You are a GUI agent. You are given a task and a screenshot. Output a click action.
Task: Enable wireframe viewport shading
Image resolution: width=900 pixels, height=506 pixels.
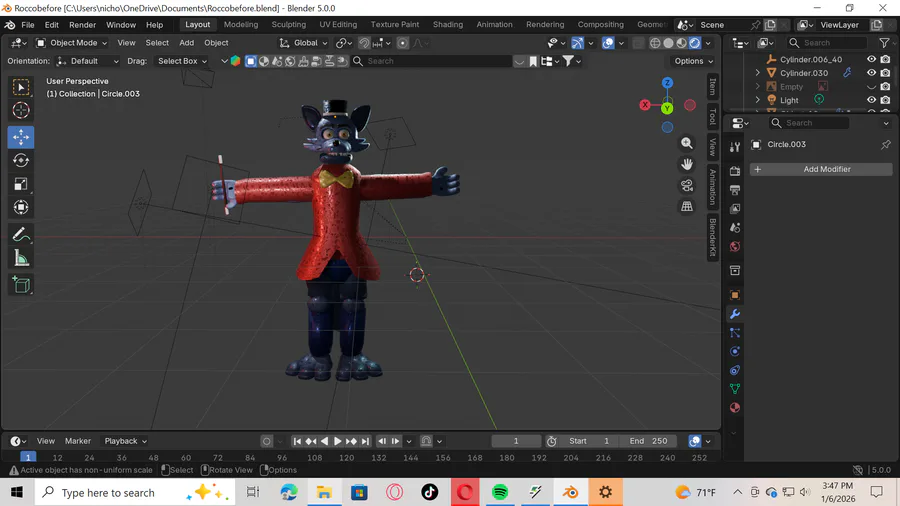click(x=655, y=43)
